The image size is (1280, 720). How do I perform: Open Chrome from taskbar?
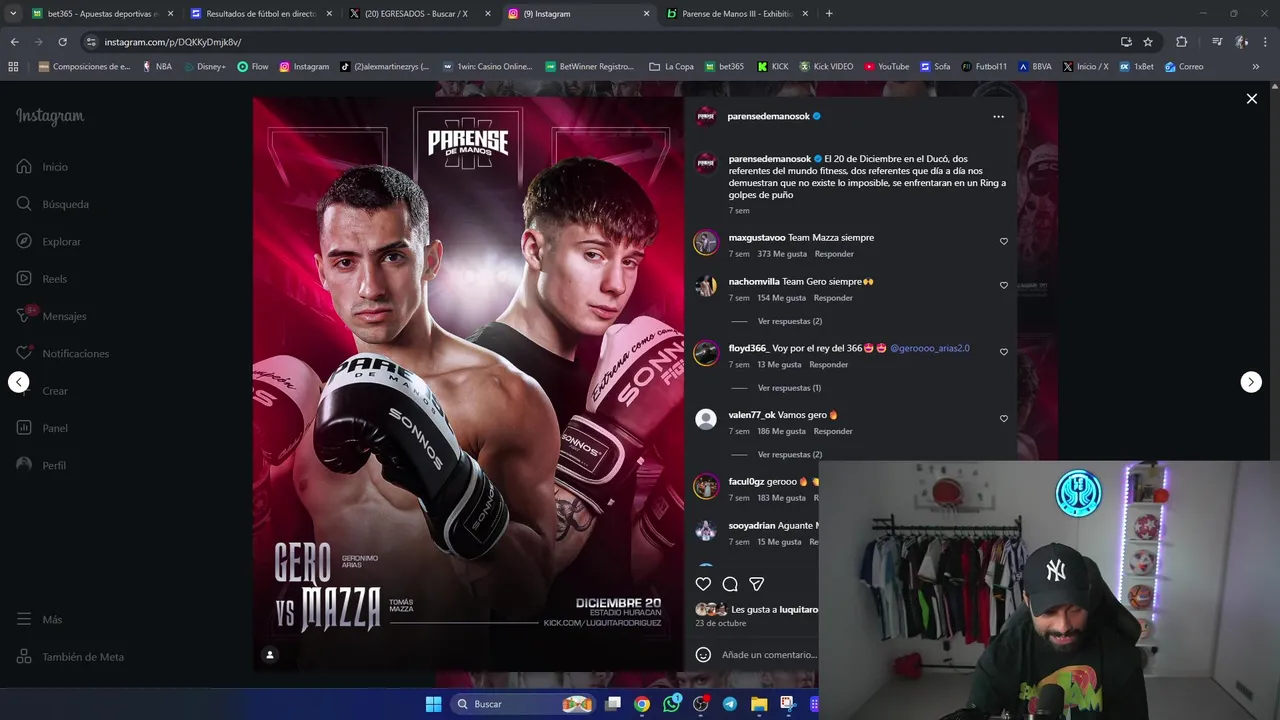pos(642,704)
